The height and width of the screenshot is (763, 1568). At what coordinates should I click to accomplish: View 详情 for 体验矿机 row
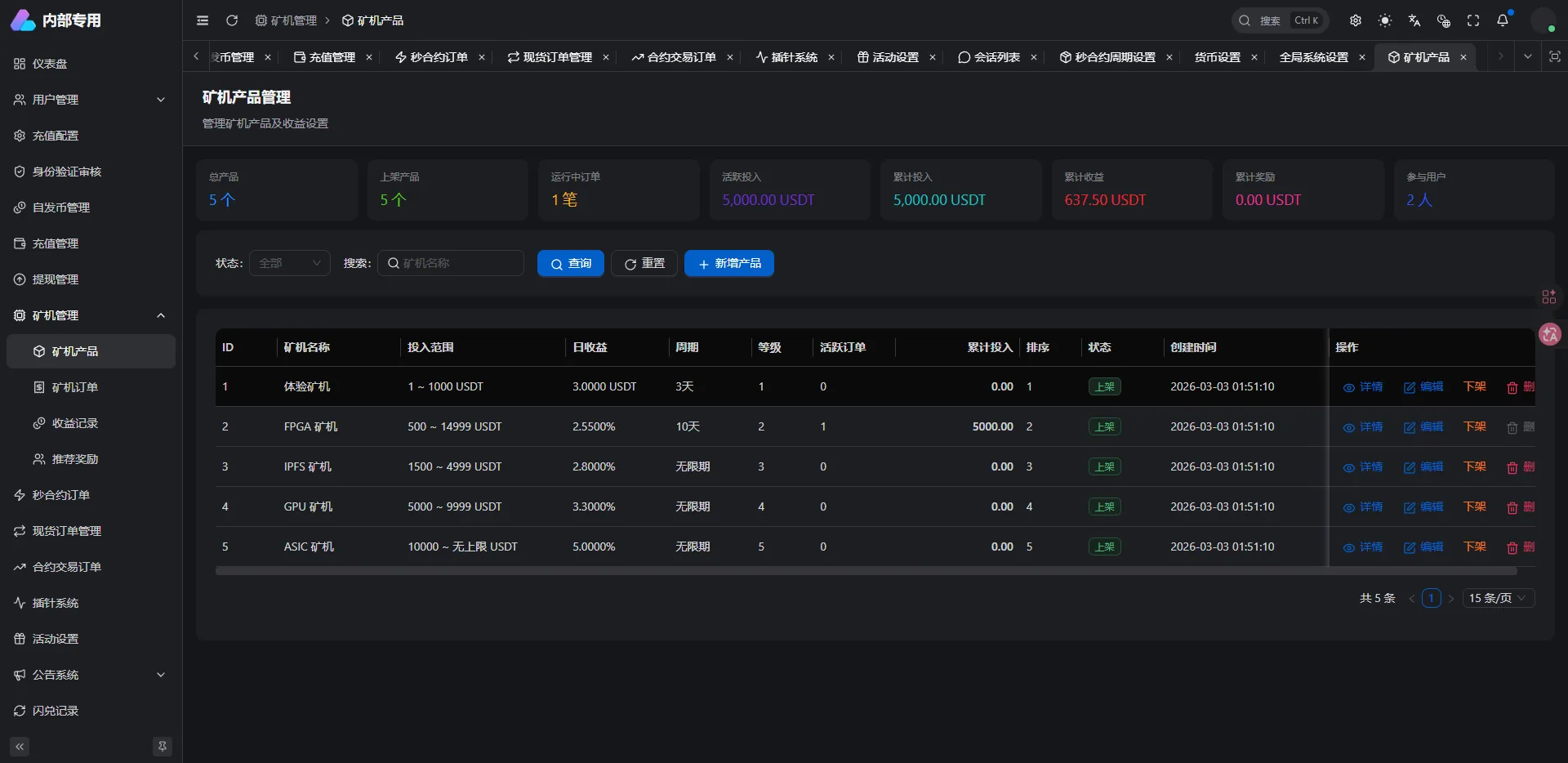(x=1363, y=387)
